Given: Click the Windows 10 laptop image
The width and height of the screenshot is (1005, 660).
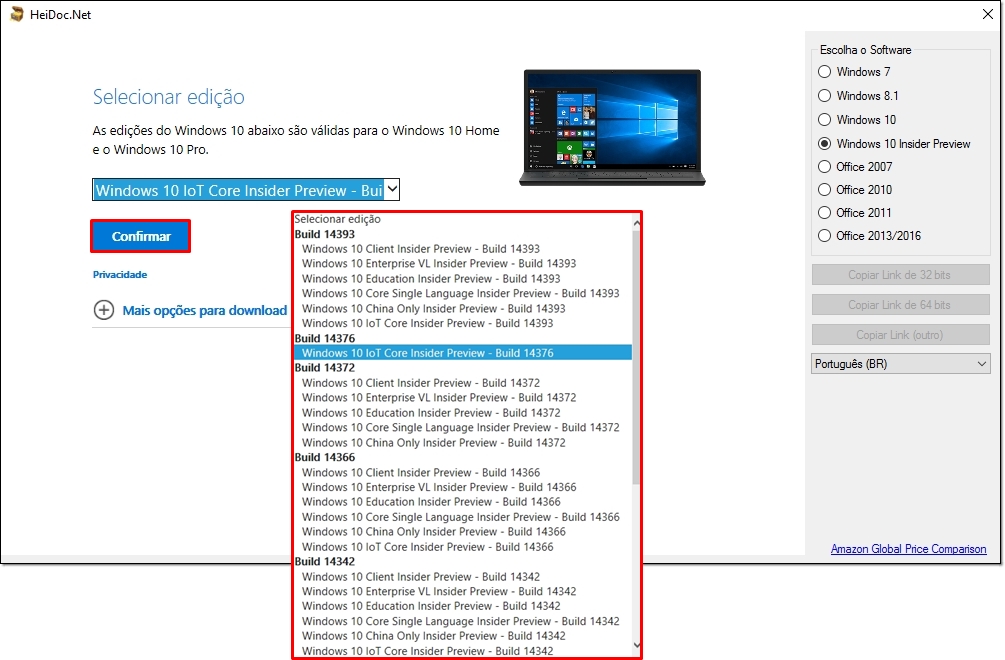Looking at the screenshot, I should (612, 128).
